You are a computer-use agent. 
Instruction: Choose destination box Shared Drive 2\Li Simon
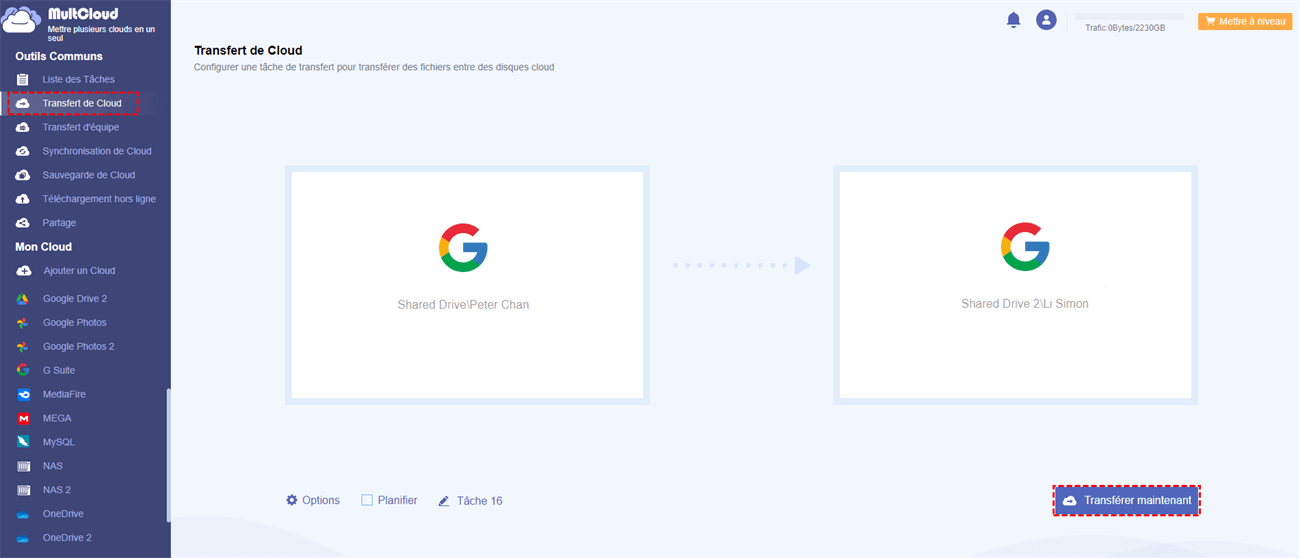[x=1015, y=285]
